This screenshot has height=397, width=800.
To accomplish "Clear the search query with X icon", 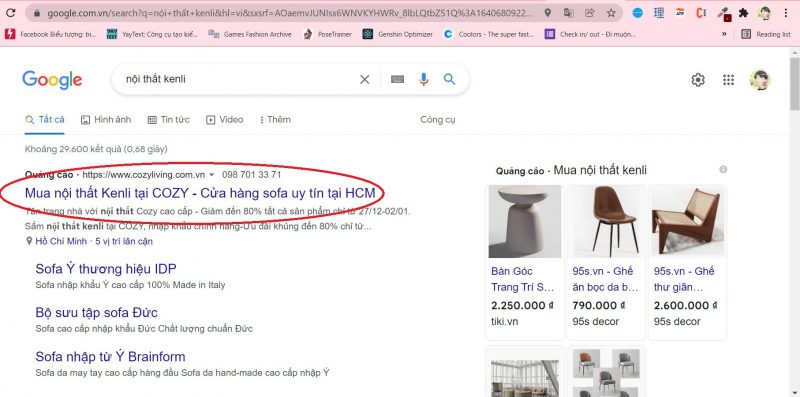I will point(364,79).
